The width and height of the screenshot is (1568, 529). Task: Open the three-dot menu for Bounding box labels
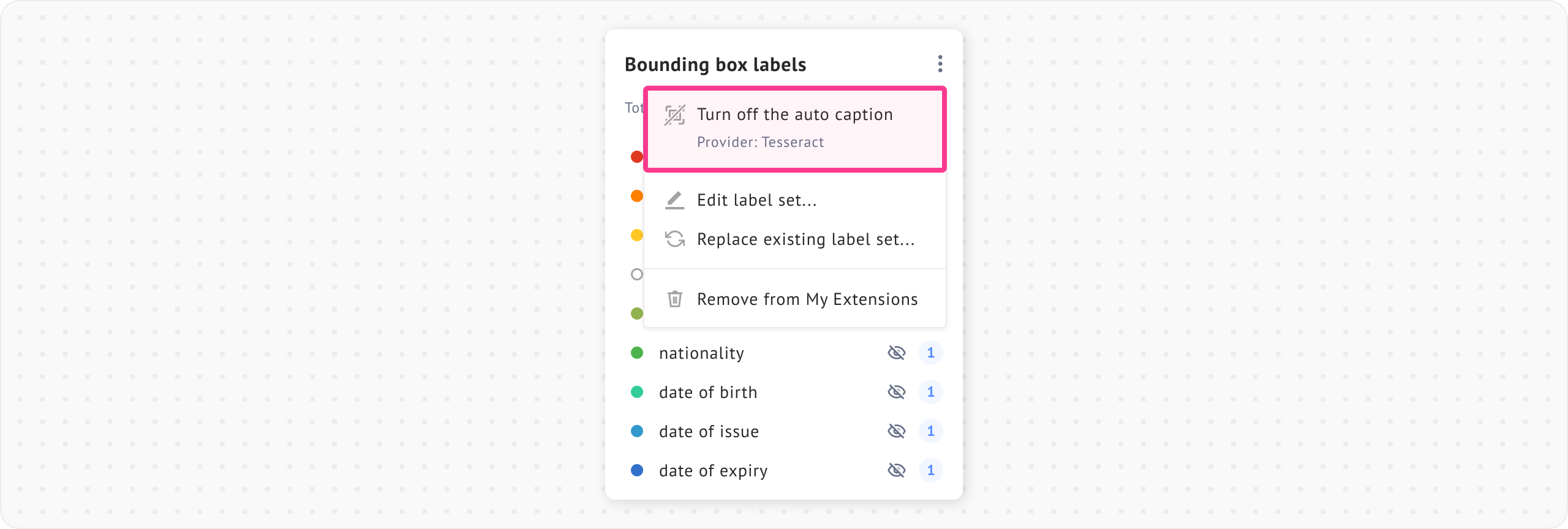940,64
